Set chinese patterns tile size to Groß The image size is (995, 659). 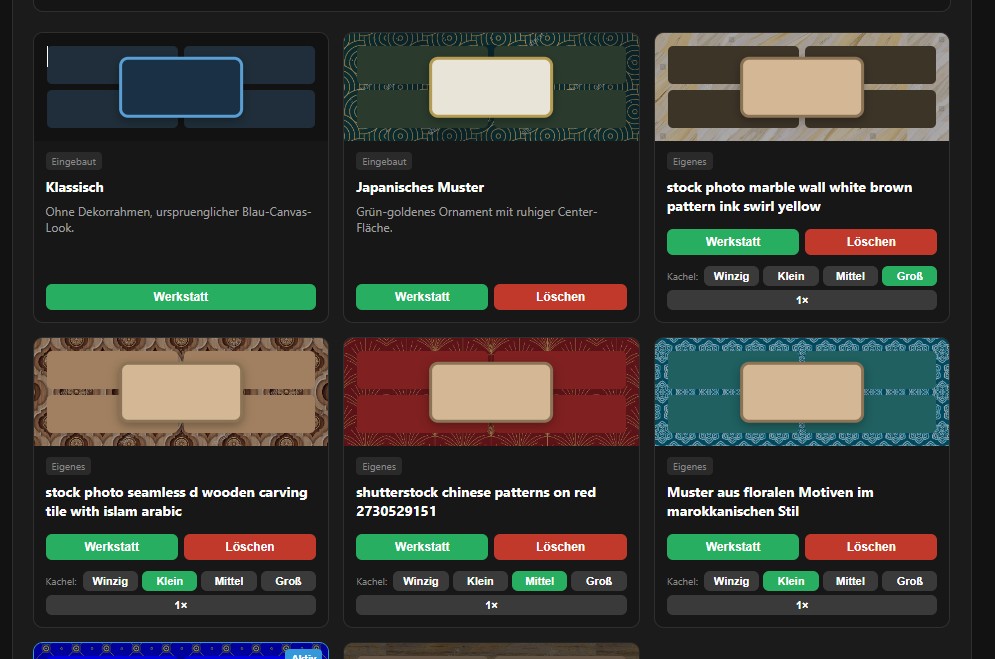coord(599,582)
